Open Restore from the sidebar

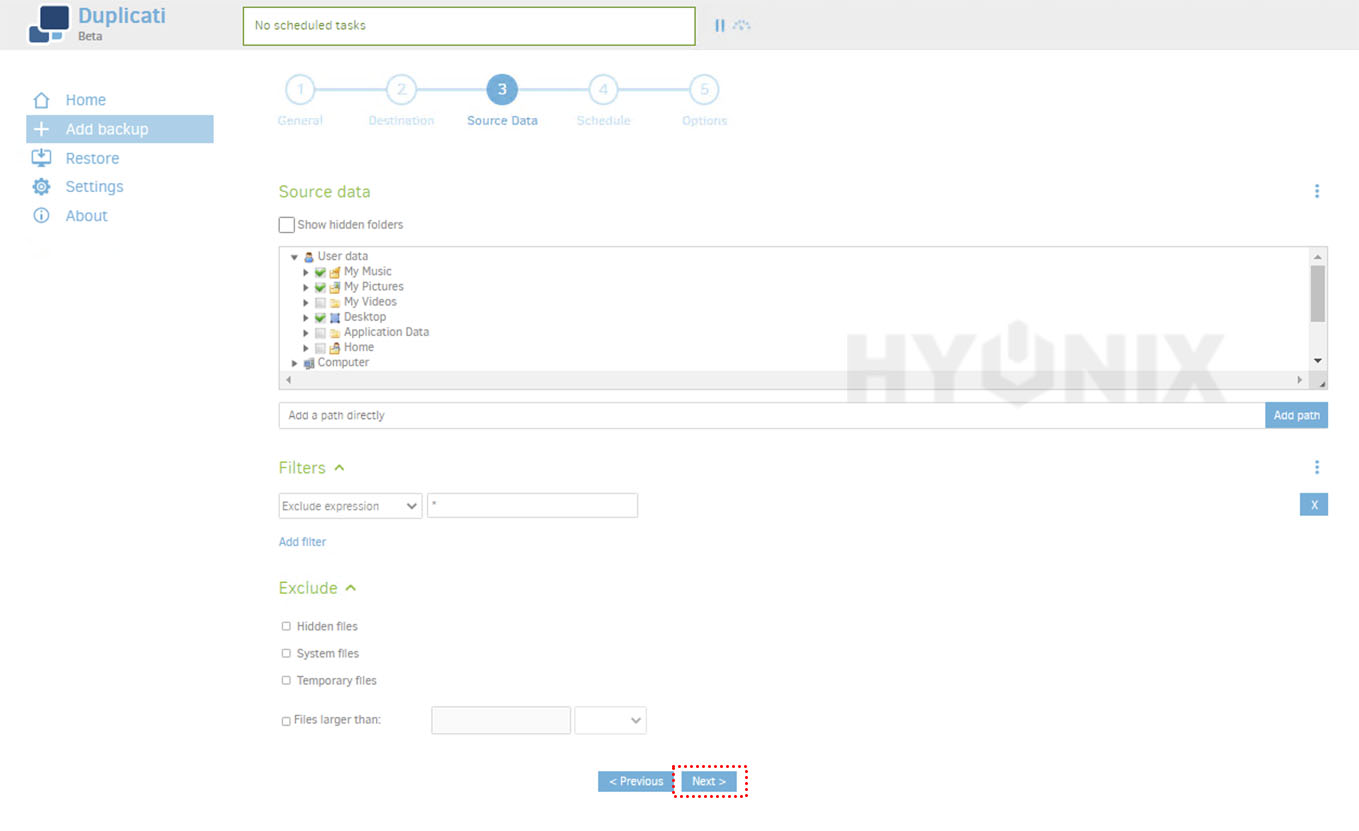(41, 158)
